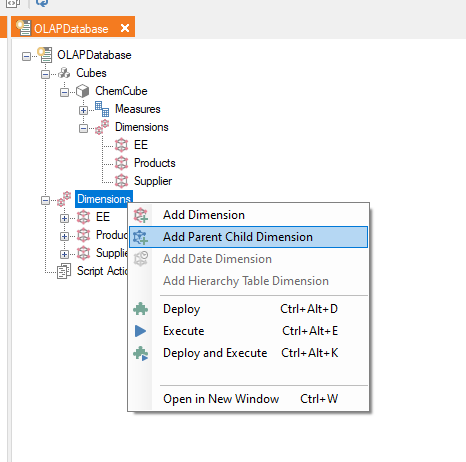Collapse the OLAPDatabase root node

(x=26, y=56)
